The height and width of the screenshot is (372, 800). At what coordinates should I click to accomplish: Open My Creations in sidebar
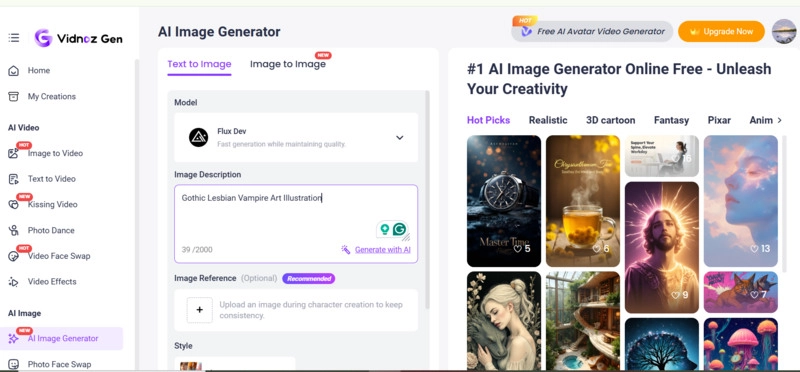pyautogui.click(x=52, y=96)
